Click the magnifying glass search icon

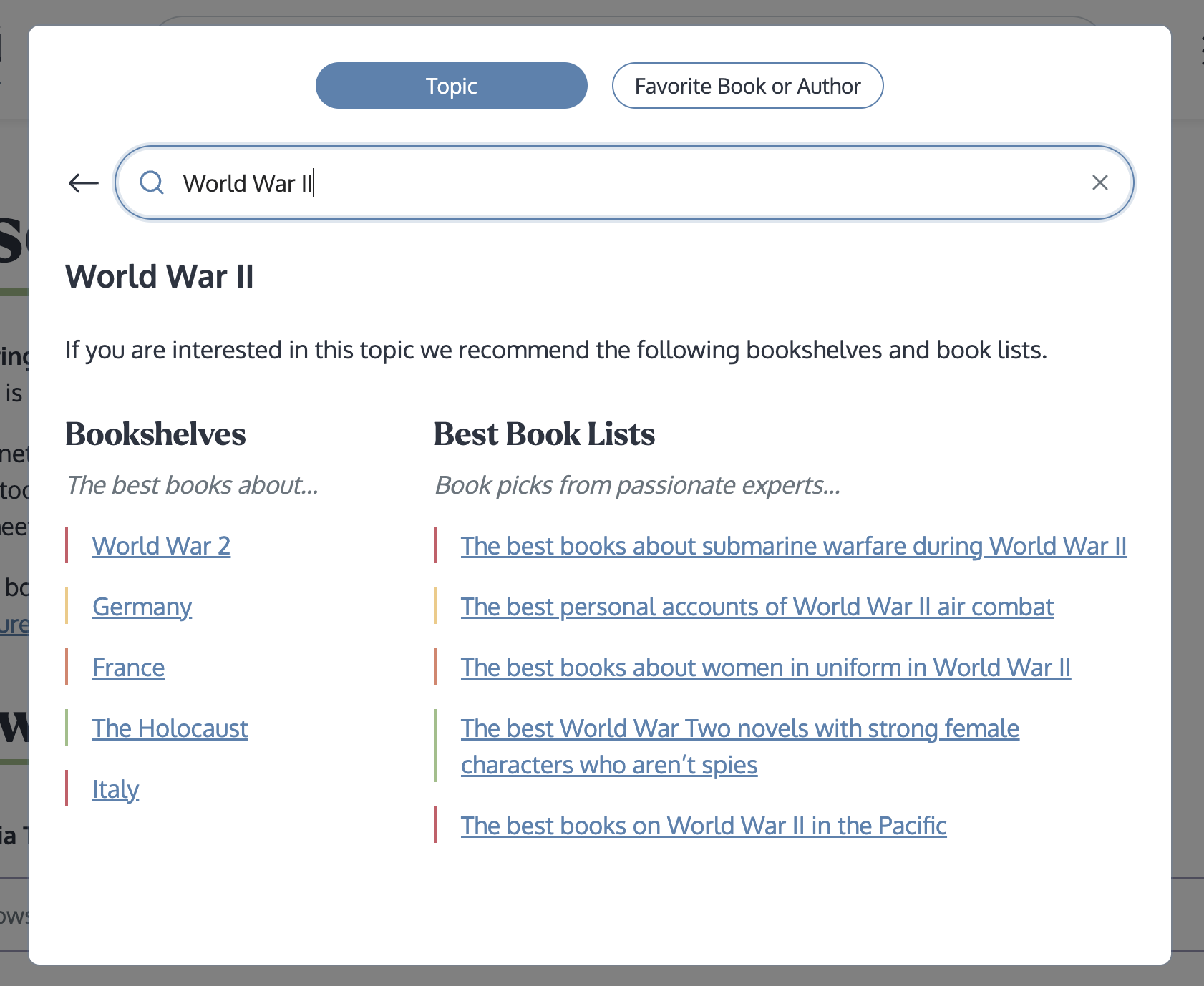point(152,183)
